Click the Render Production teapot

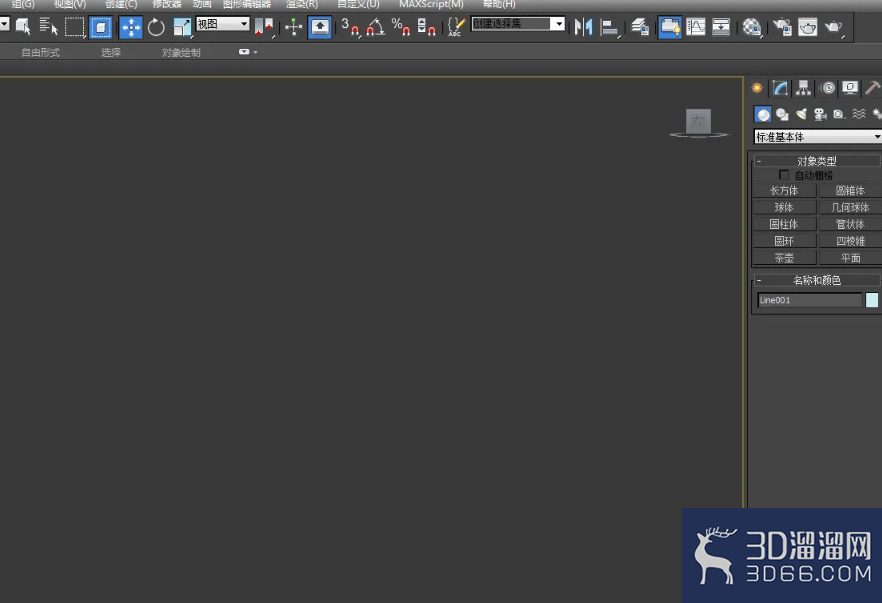(x=834, y=26)
